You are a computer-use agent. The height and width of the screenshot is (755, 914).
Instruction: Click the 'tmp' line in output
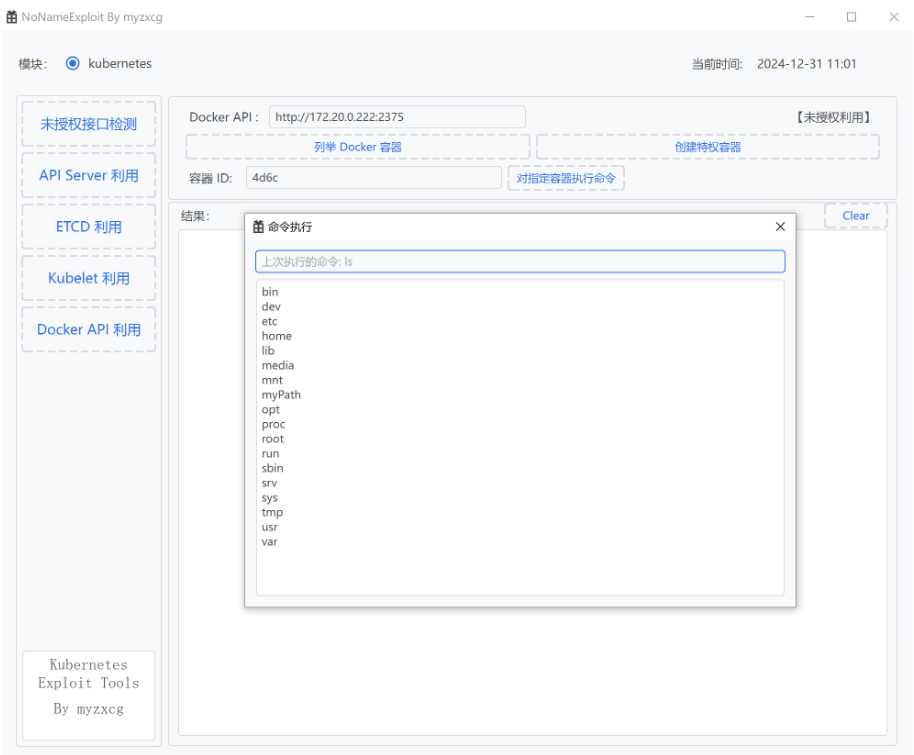click(272, 512)
